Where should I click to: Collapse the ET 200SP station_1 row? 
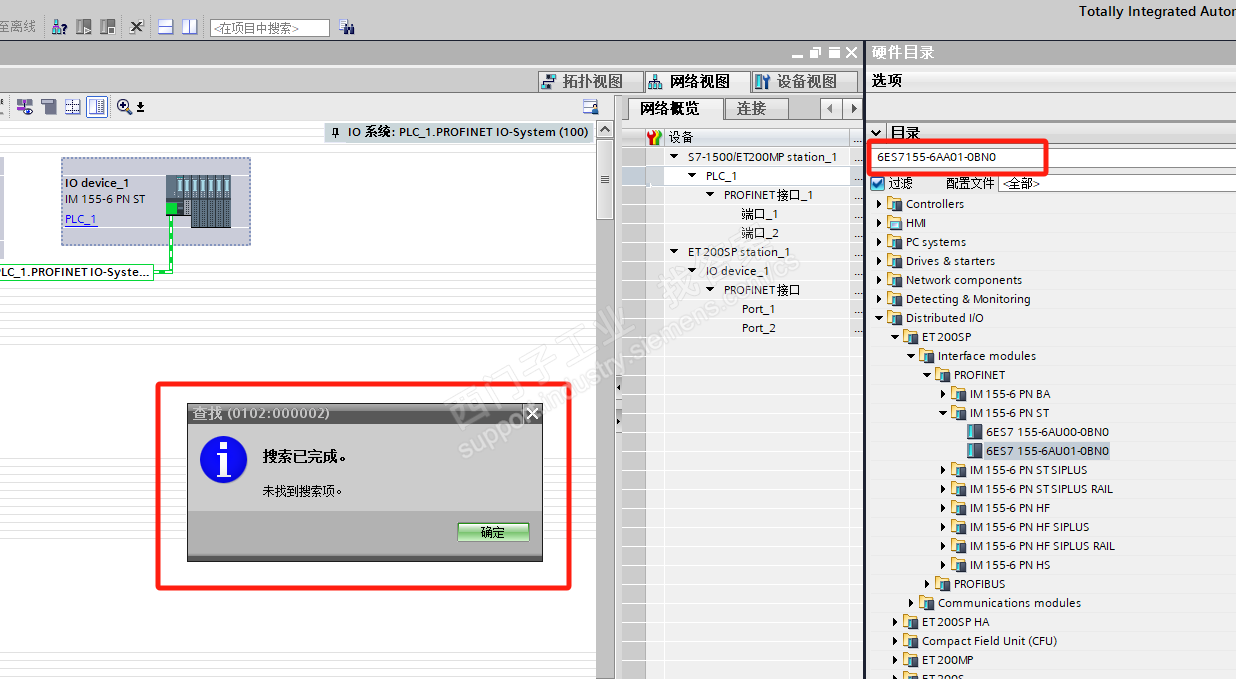pyautogui.click(x=676, y=252)
